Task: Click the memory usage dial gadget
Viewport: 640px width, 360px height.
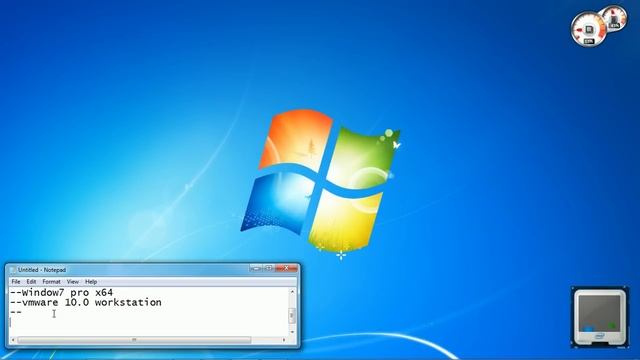Action: pyautogui.click(x=615, y=19)
